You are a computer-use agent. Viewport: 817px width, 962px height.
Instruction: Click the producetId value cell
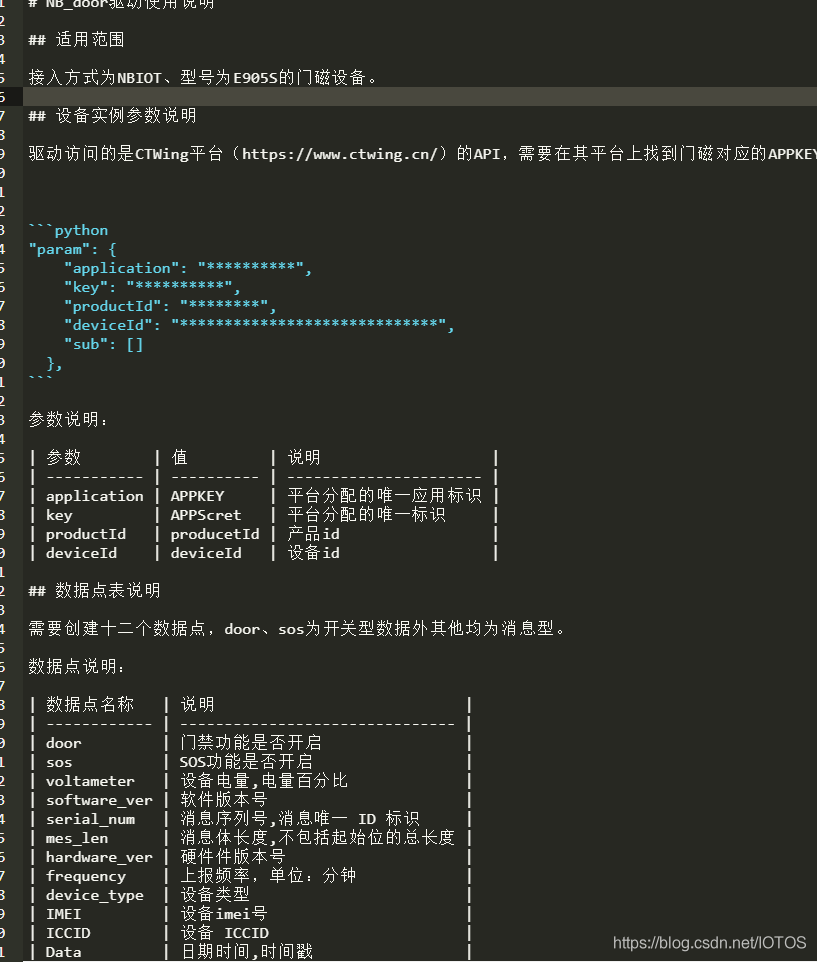click(x=214, y=534)
